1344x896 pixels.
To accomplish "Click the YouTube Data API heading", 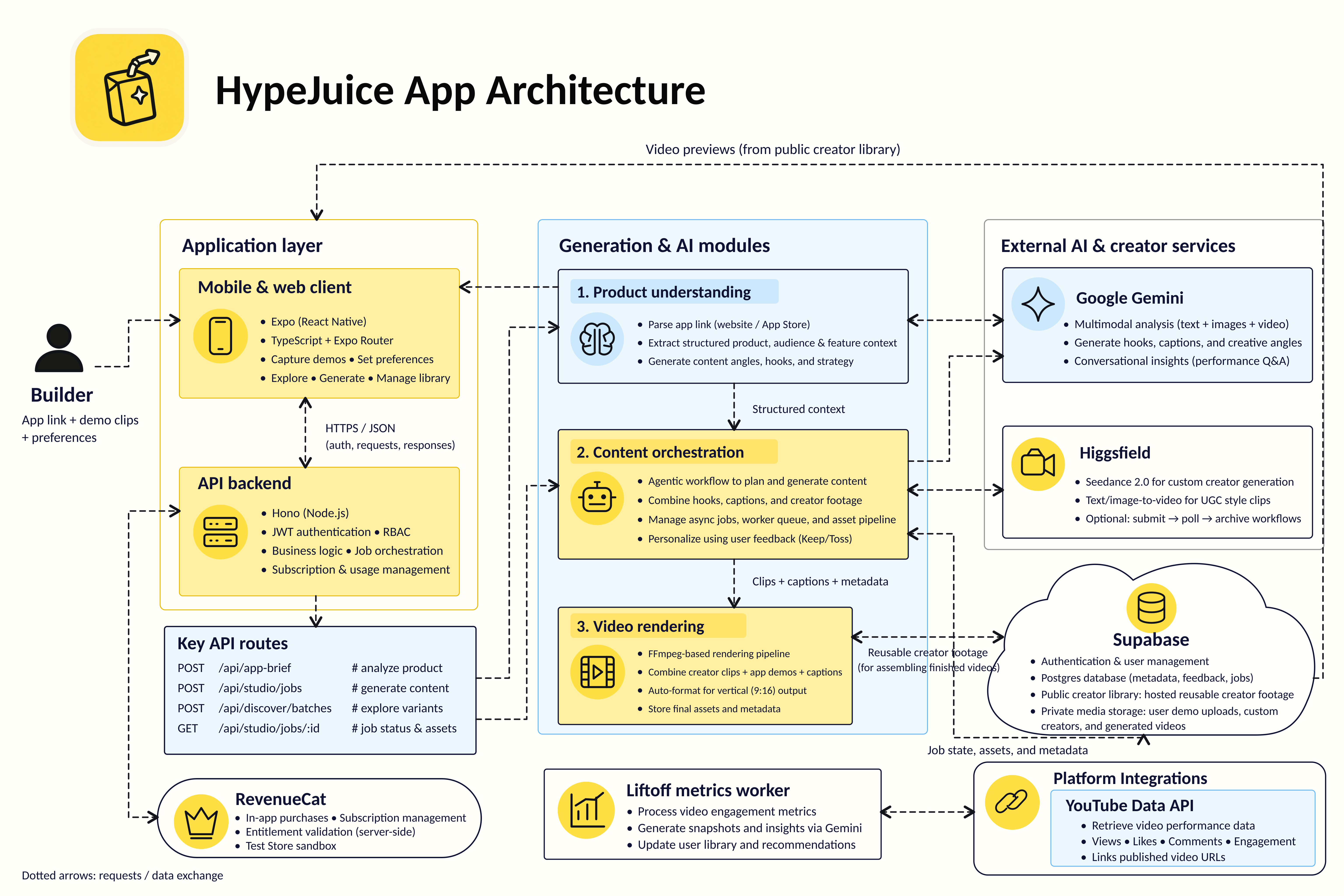I will [1129, 805].
